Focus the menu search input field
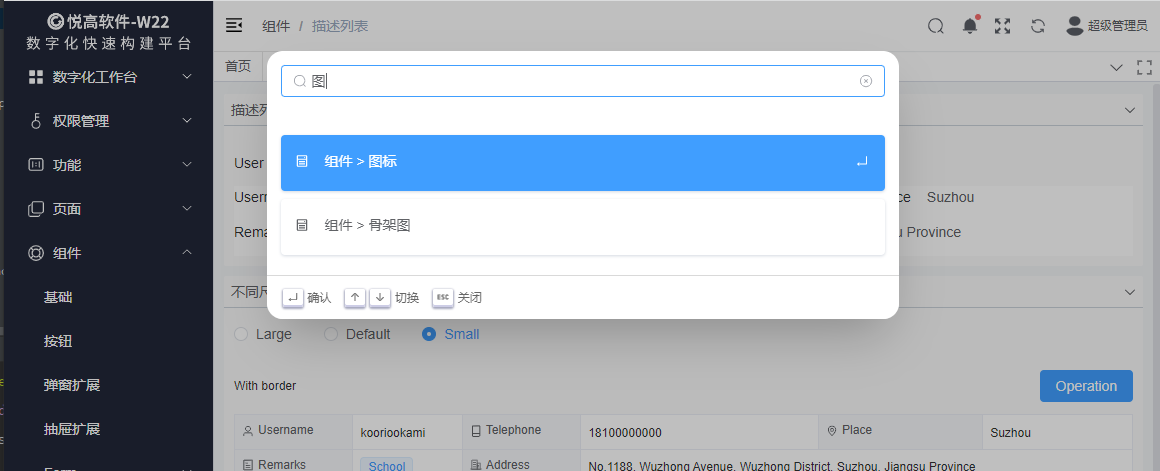The image size is (1160, 471). pos(583,81)
